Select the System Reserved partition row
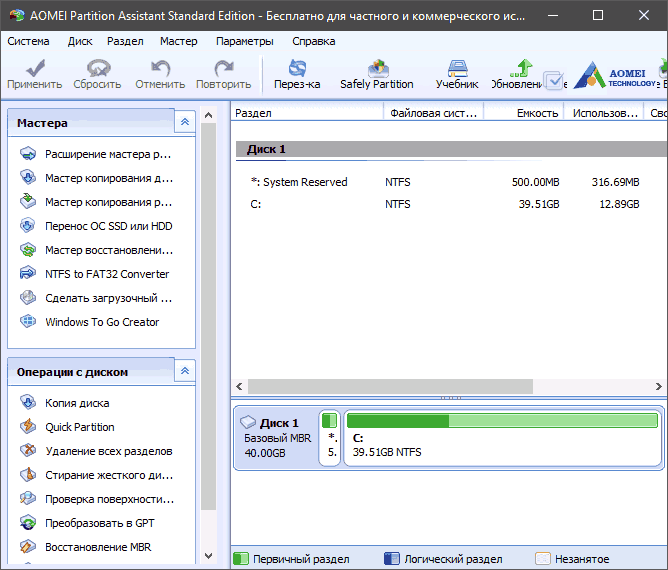This screenshot has width=668, height=570. (x=449, y=182)
